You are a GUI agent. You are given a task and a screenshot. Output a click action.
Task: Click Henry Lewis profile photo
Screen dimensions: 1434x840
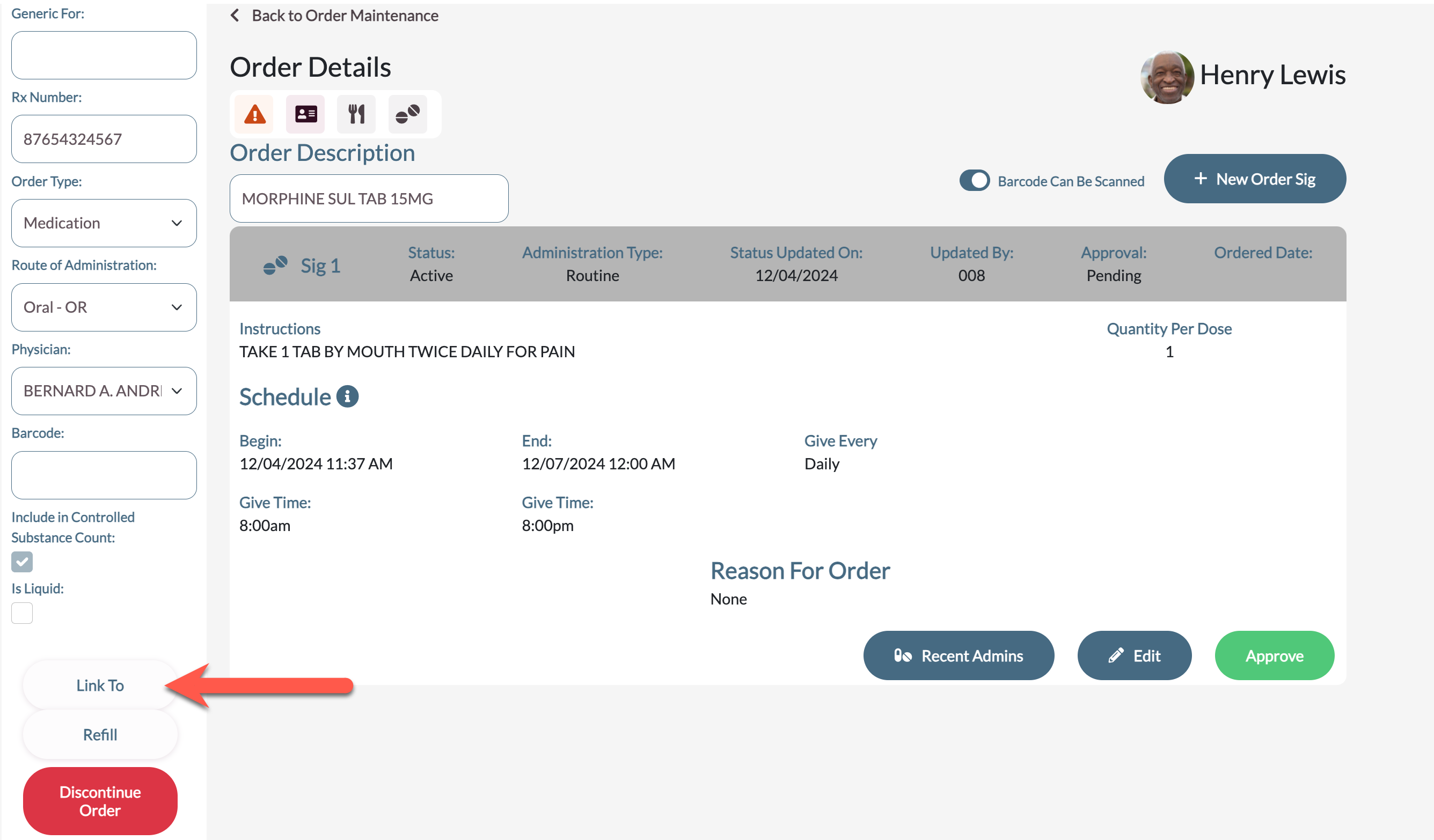click(x=1167, y=77)
